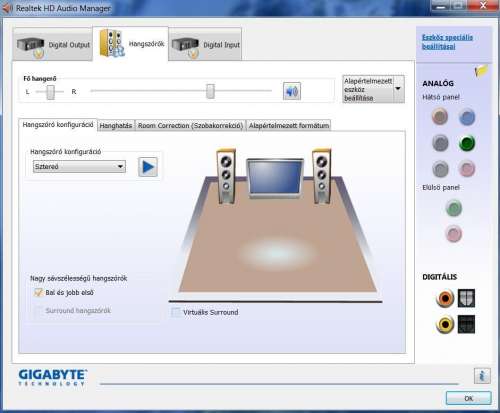Click the pink front panel jack
The width and height of the screenshot is (500, 413).
tap(454, 233)
